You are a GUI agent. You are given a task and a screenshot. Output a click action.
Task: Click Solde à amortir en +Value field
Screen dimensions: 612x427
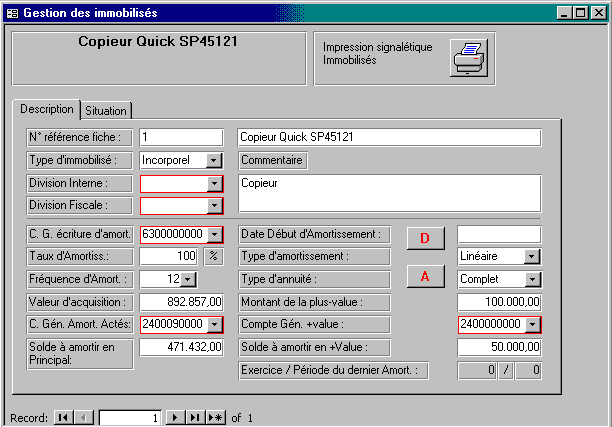coord(499,347)
